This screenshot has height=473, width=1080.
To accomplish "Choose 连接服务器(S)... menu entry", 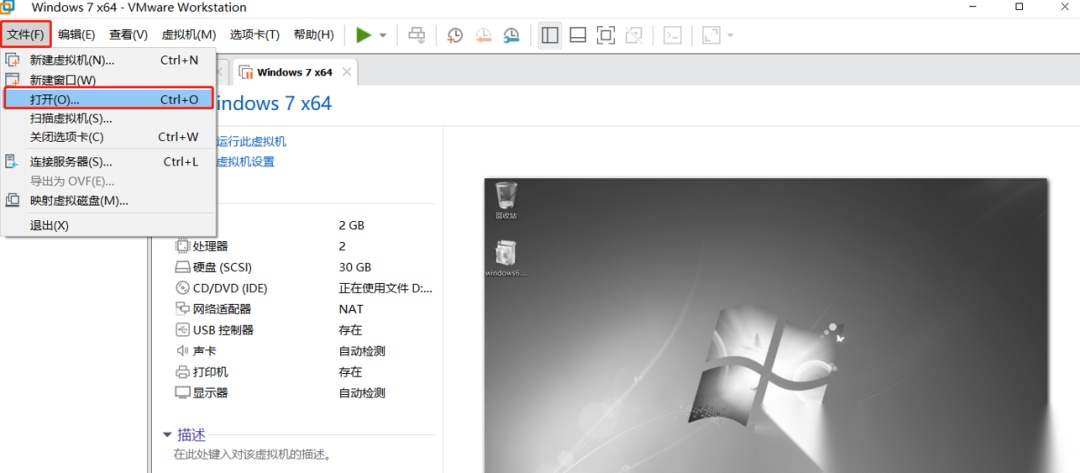I will pyautogui.click(x=109, y=162).
